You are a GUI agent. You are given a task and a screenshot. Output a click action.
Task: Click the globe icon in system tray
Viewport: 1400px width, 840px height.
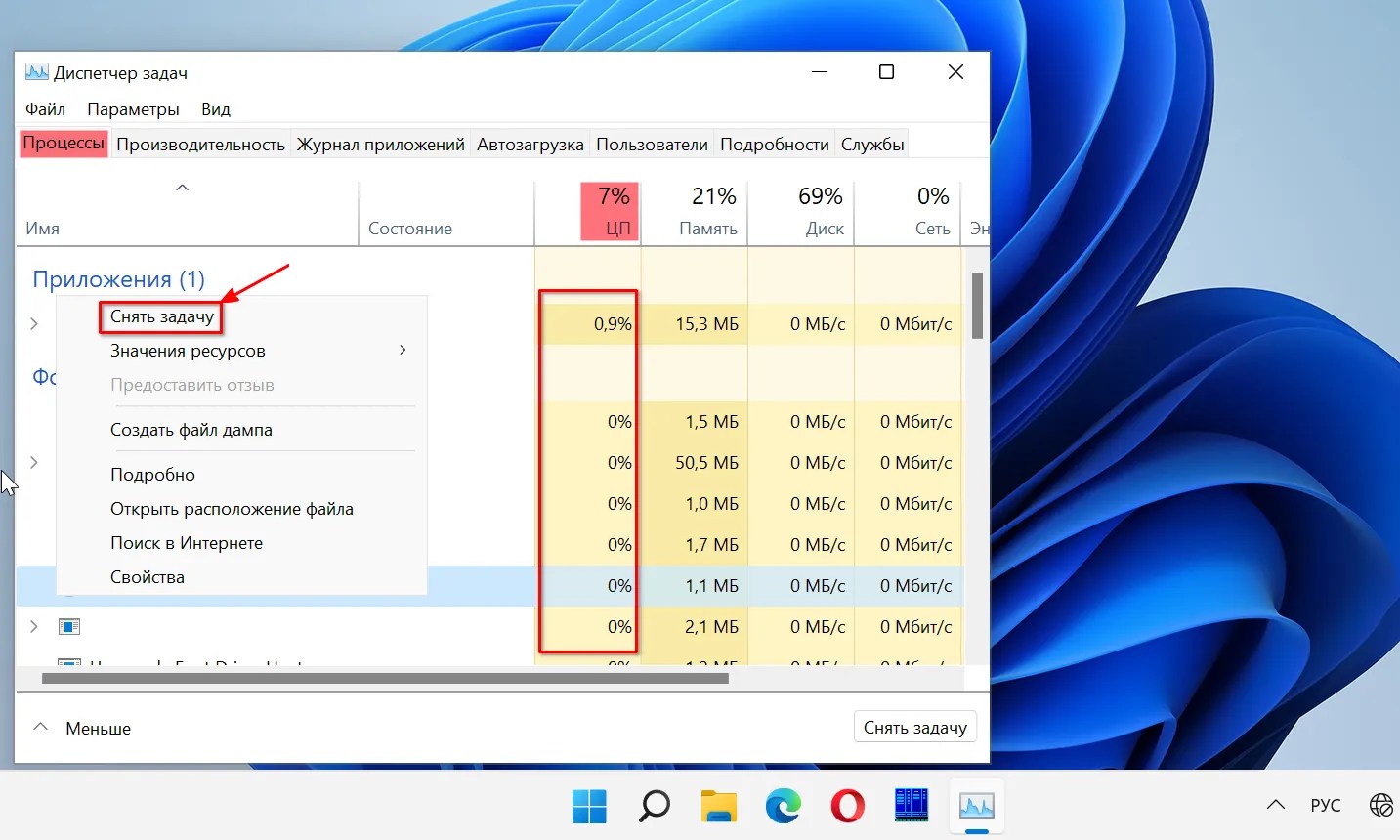[x=1380, y=805]
